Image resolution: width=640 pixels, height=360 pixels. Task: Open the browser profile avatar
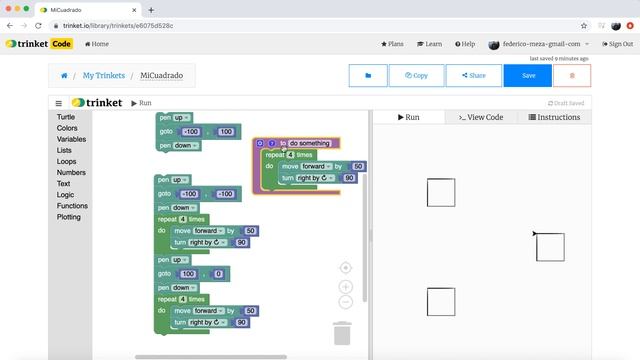click(616, 26)
